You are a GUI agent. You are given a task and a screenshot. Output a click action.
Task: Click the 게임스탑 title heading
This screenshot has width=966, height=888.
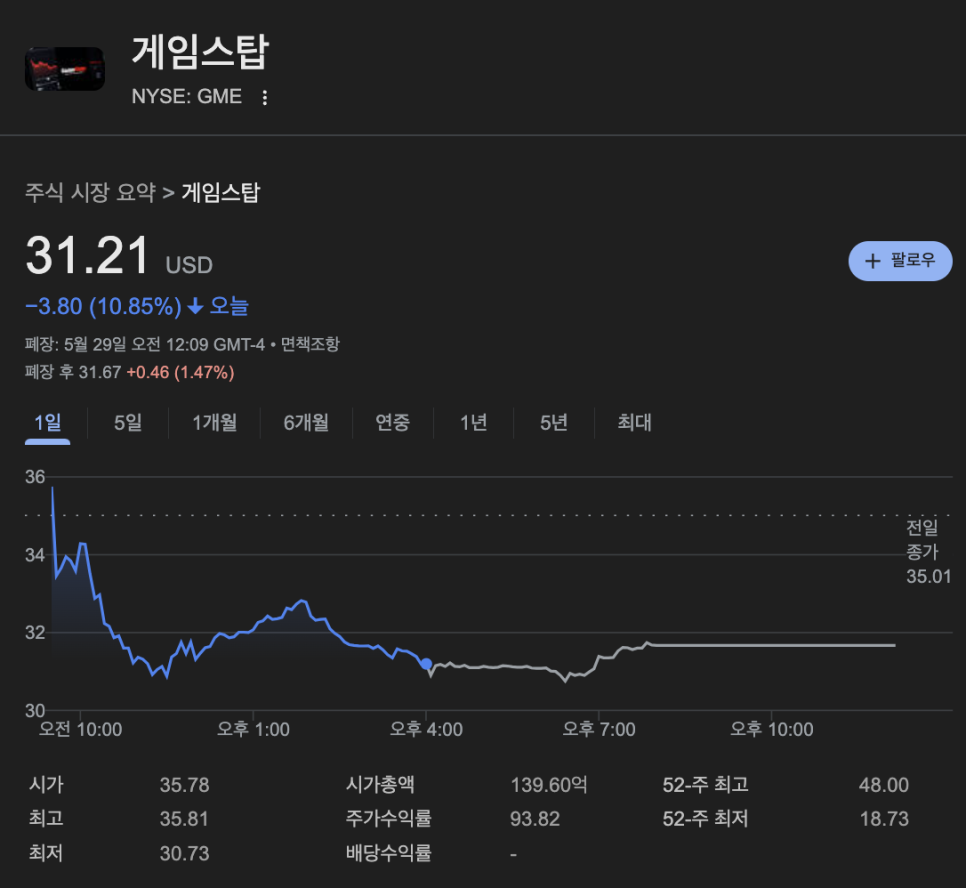point(200,52)
